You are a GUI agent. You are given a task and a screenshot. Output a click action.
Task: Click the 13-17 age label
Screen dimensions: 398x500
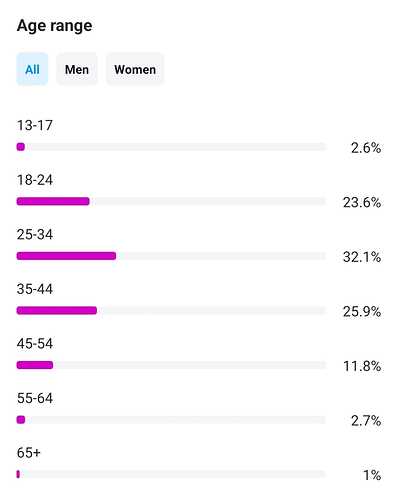35,125
